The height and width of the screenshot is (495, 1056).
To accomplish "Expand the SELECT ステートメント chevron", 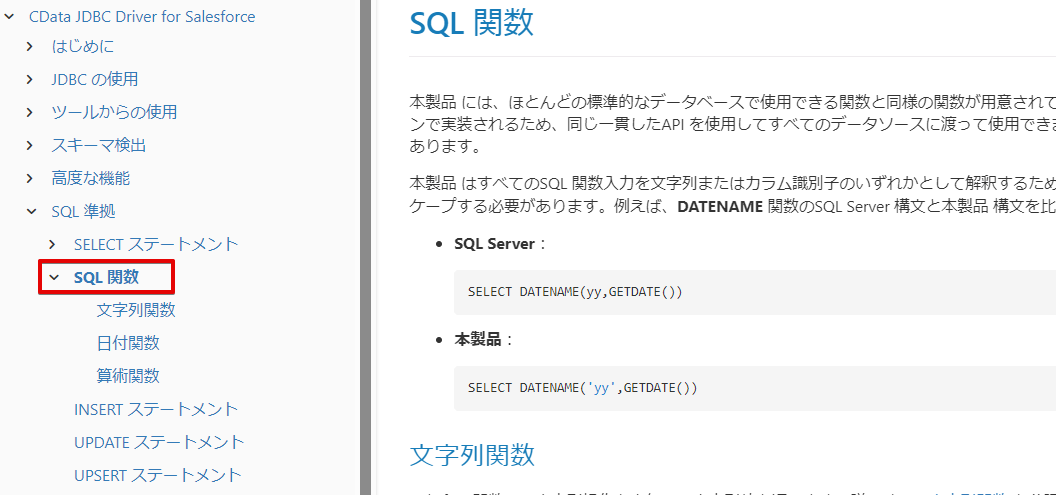I will pos(53,244).
